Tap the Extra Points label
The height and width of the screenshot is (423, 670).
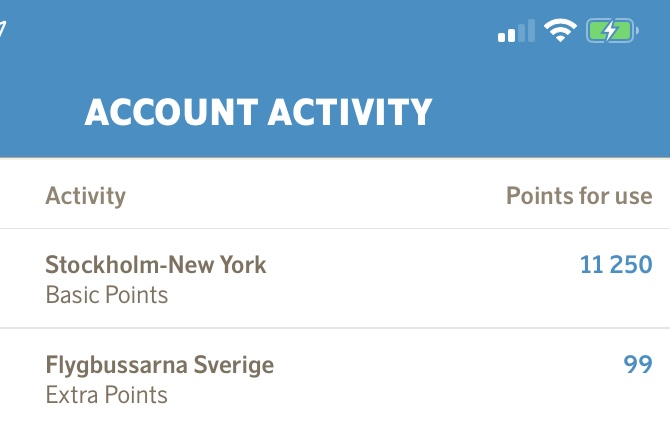click(107, 395)
